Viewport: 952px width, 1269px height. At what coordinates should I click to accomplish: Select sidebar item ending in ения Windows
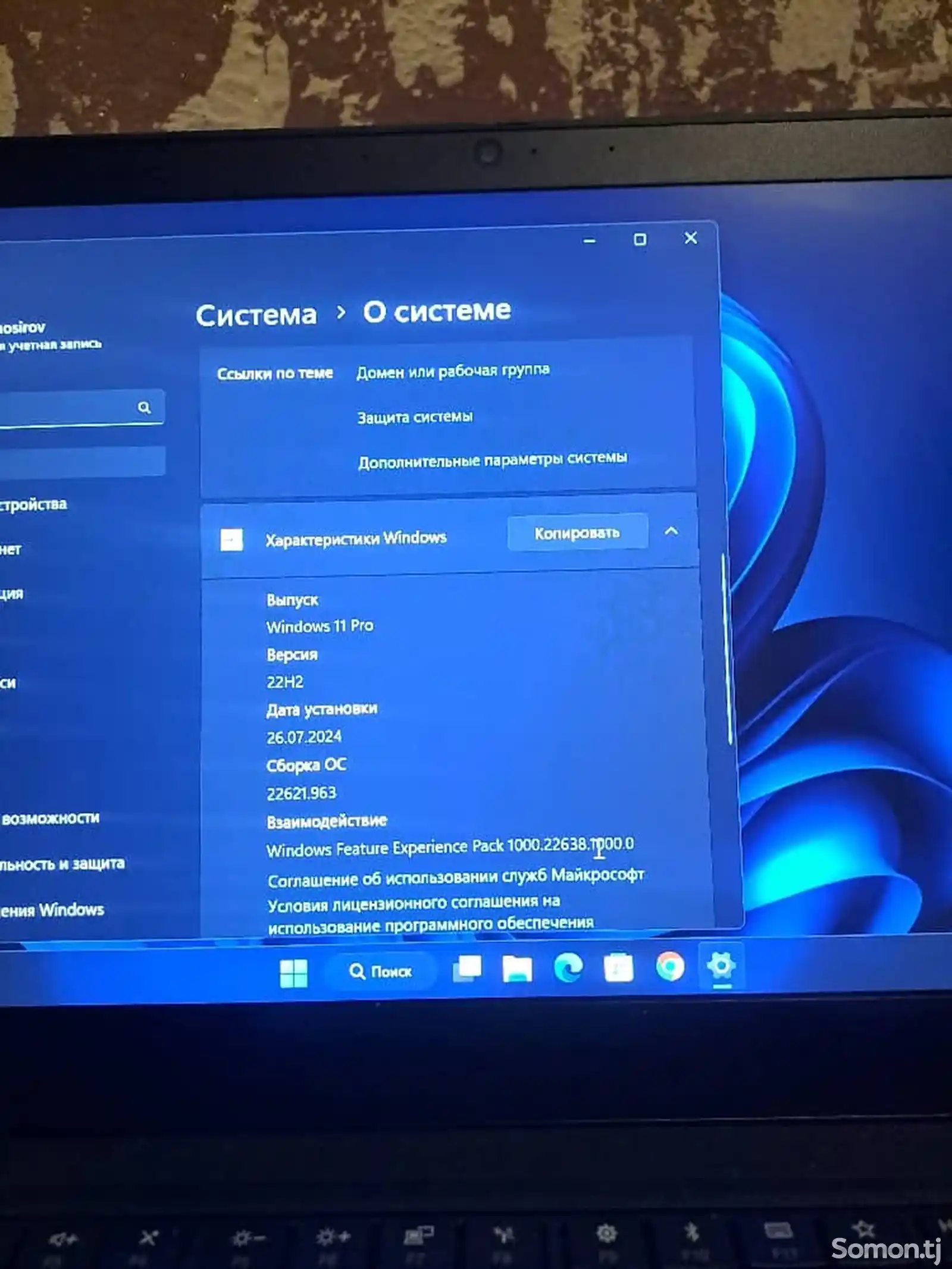click(x=52, y=910)
